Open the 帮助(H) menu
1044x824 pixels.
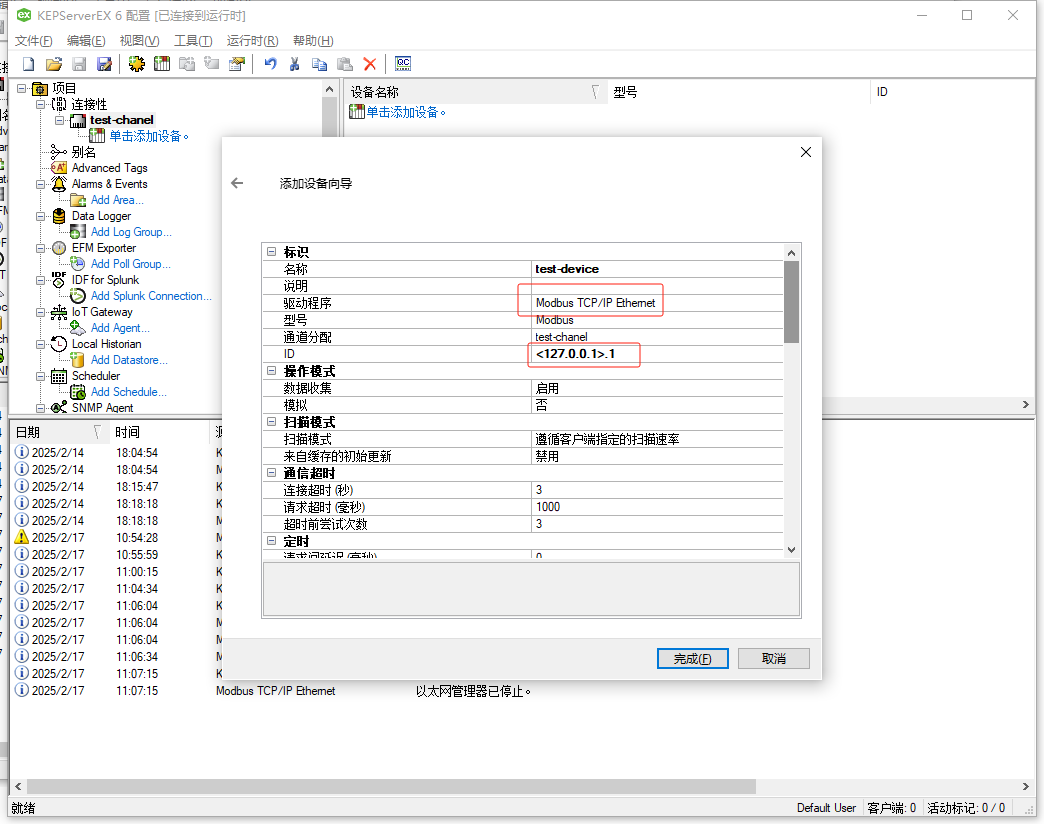[313, 41]
